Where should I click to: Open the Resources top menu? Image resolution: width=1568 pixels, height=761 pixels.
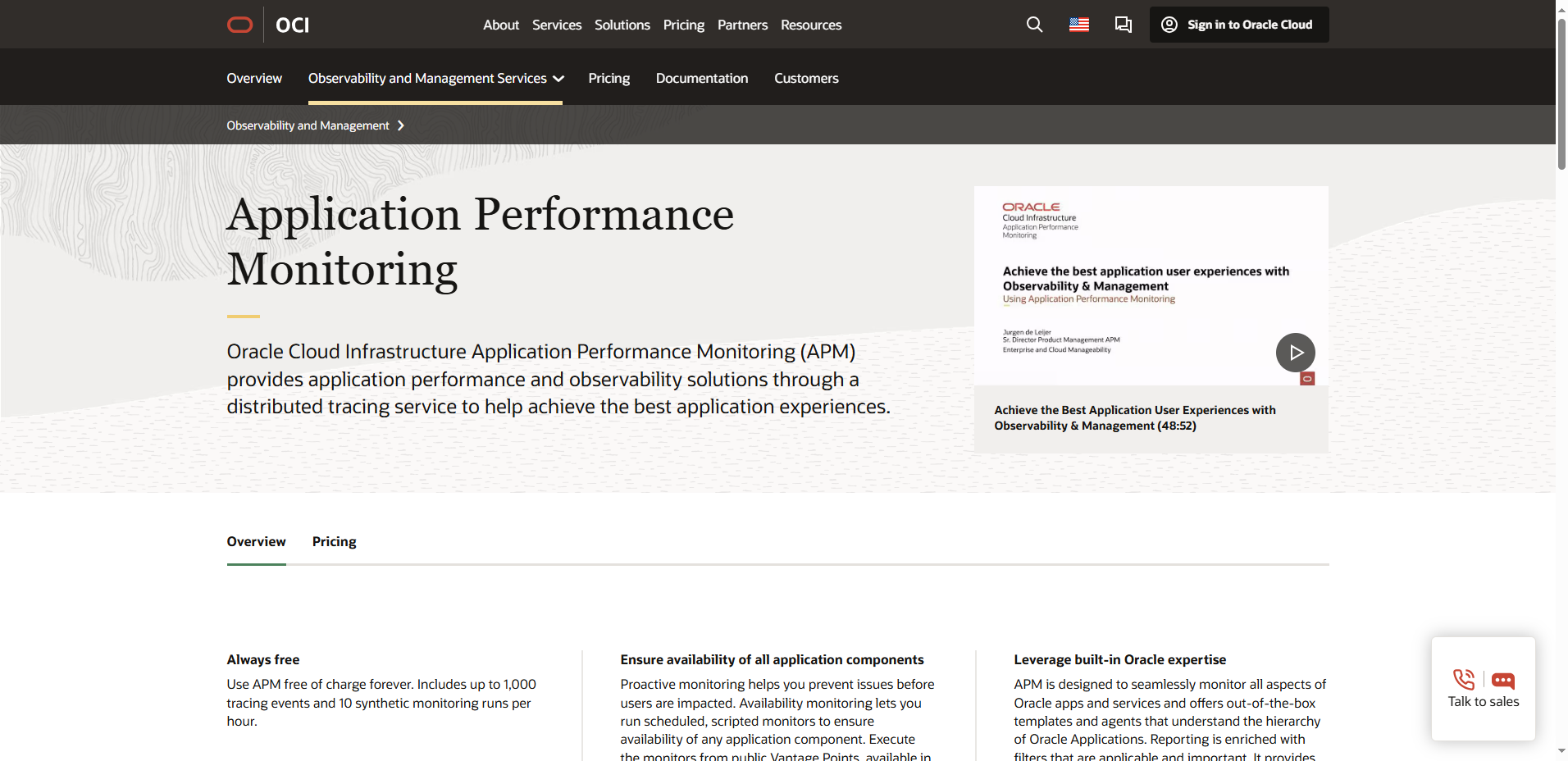(x=810, y=25)
